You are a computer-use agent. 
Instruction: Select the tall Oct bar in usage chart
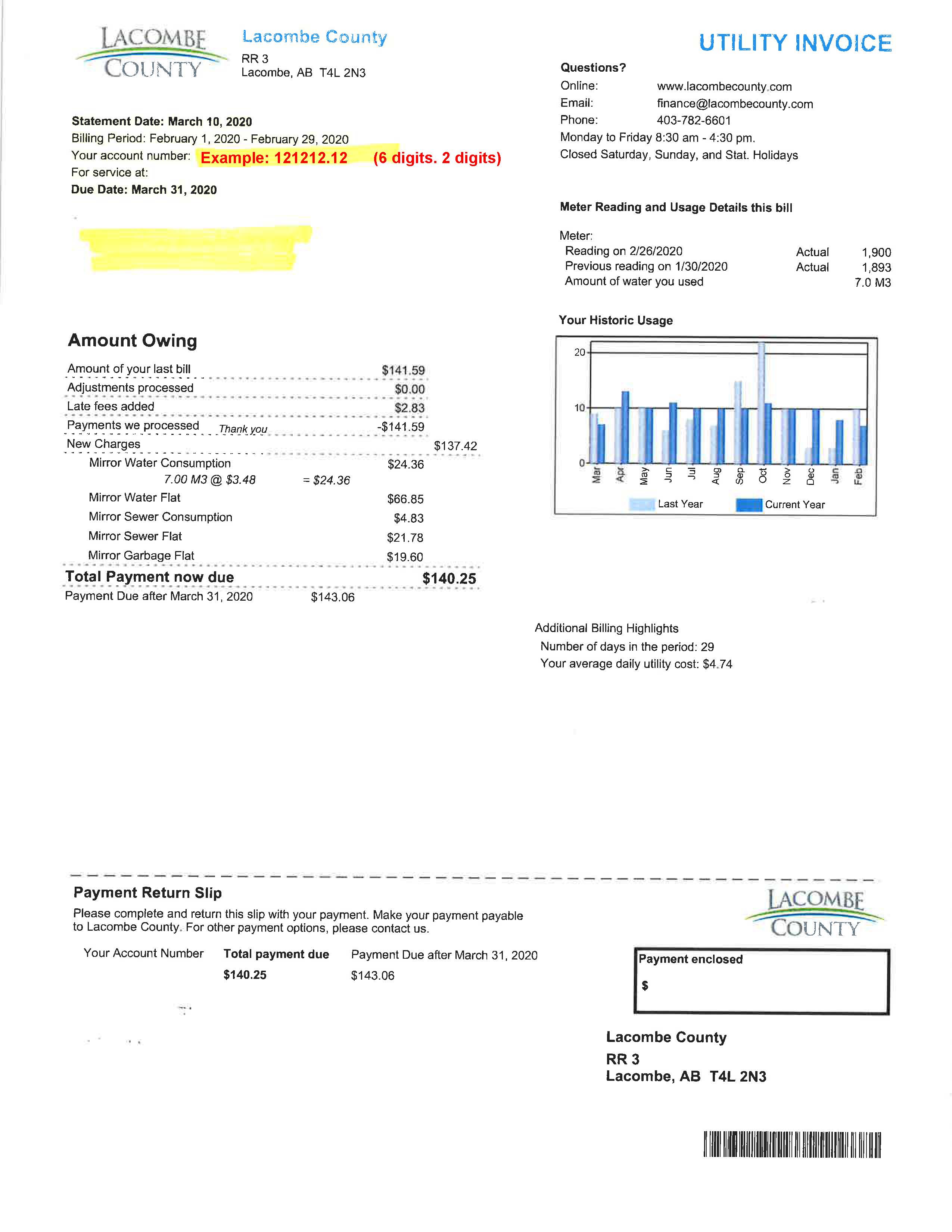click(x=761, y=403)
